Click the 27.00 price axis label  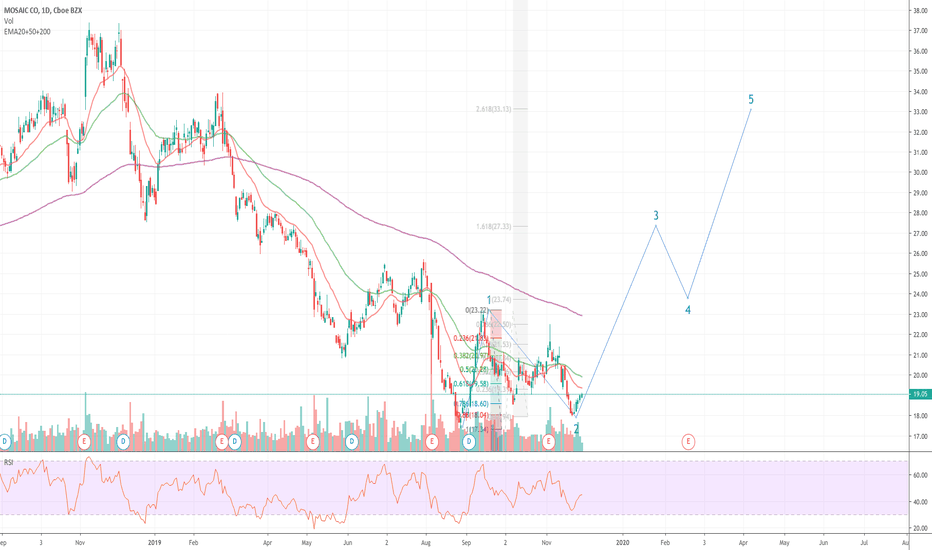click(x=920, y=233)
